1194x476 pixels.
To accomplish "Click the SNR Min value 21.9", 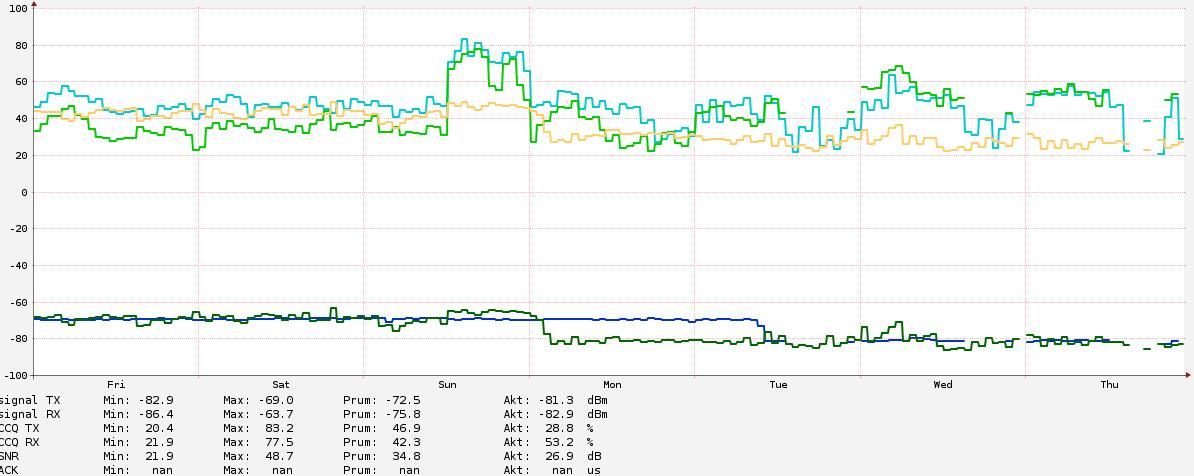I will (160, 456).
